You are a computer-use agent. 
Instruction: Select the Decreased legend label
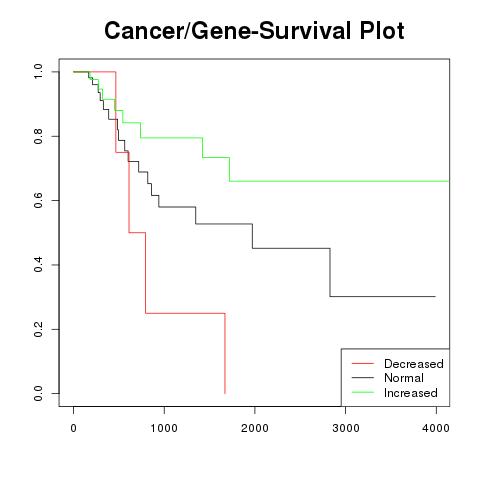[414, 364]
